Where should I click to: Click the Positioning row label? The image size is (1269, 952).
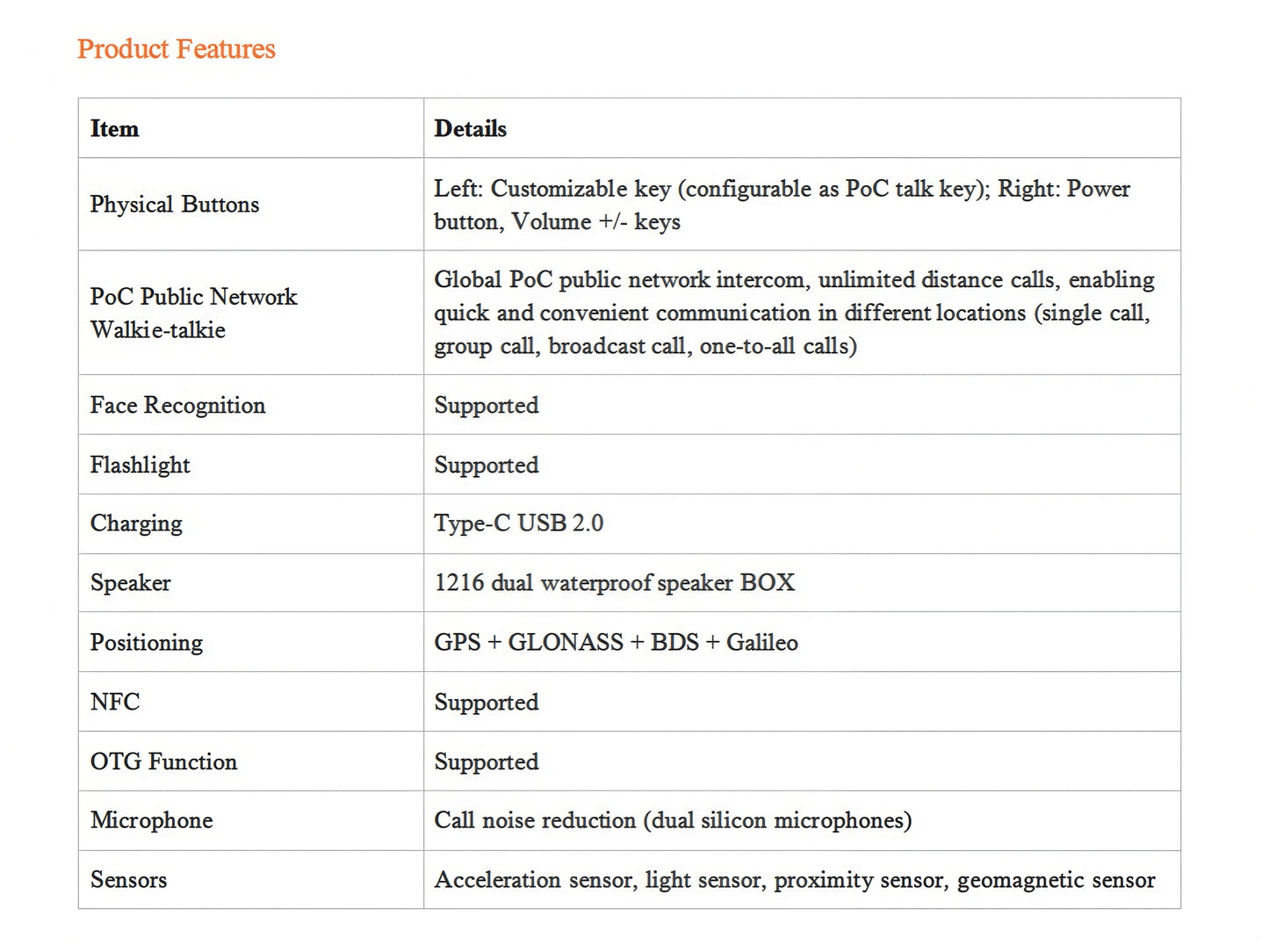(147, 643)
